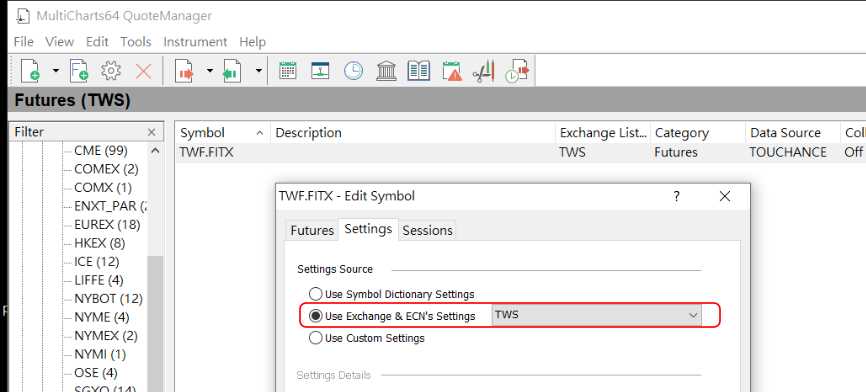Switch to the Sessions tab
Viewport: 866px width, 392px height.
point(427,230)
